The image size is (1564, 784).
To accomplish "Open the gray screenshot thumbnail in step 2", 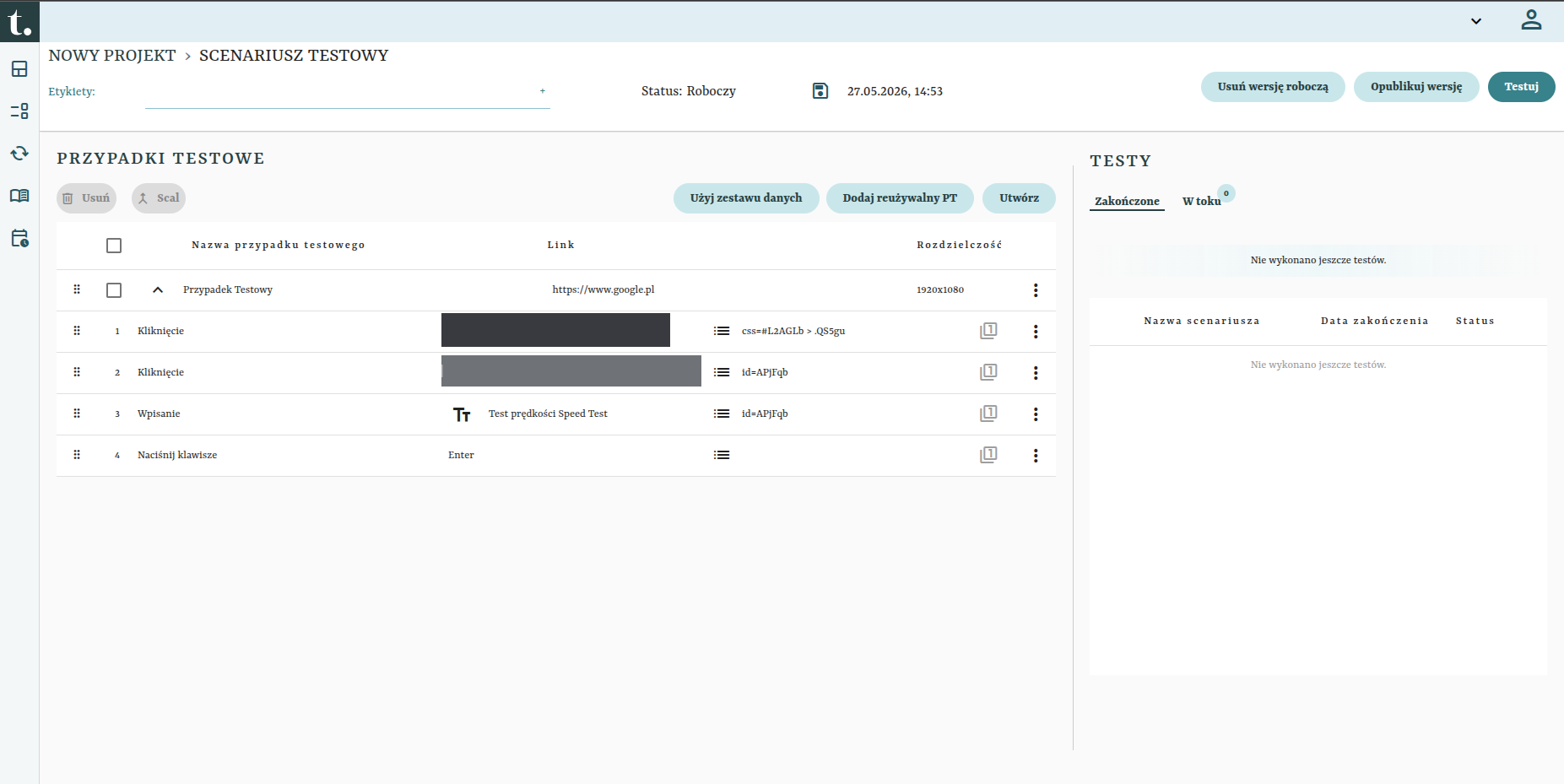I will click(571, 371).
